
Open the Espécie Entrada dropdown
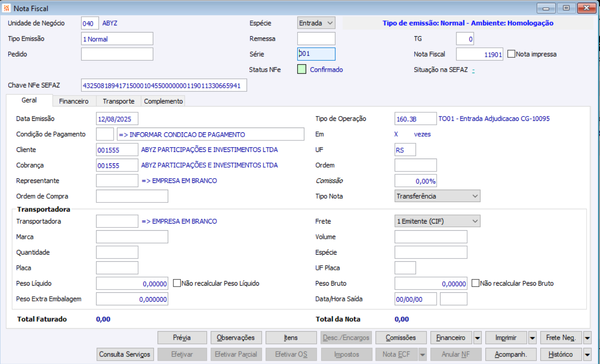pyautogui.click(x=316, y=23)
